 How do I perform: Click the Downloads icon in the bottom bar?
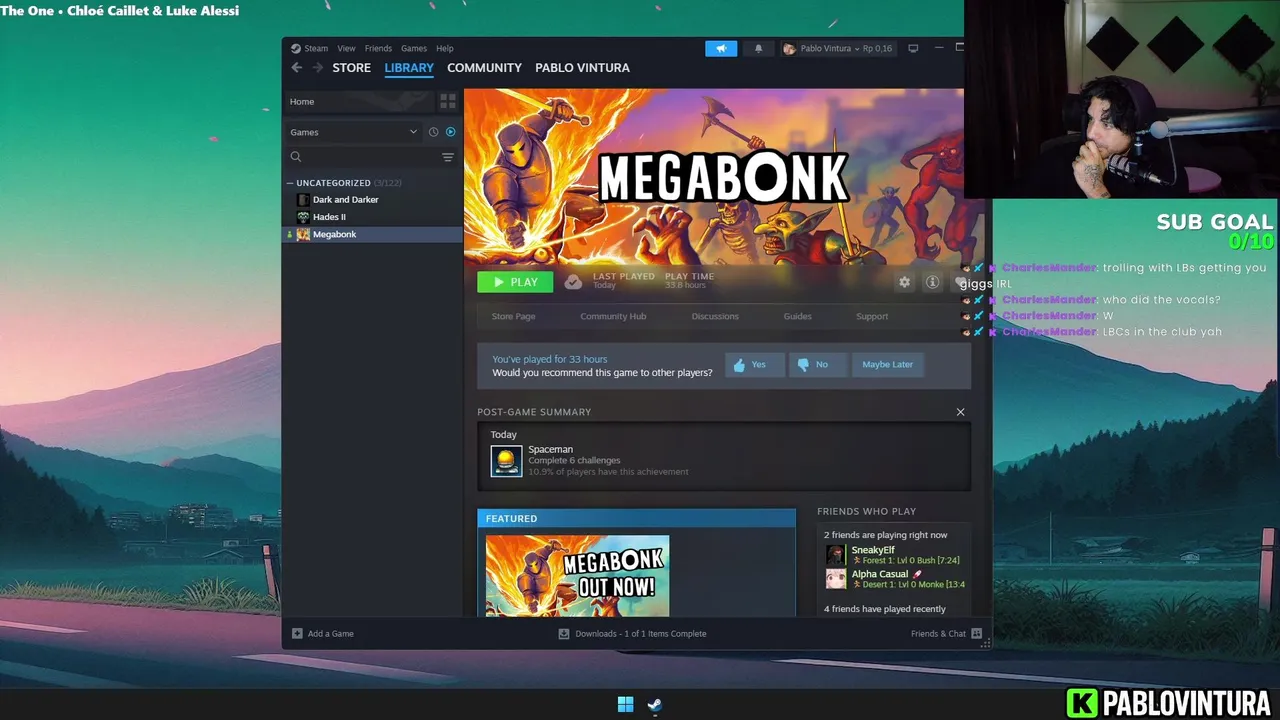click(x=564, y=634)
